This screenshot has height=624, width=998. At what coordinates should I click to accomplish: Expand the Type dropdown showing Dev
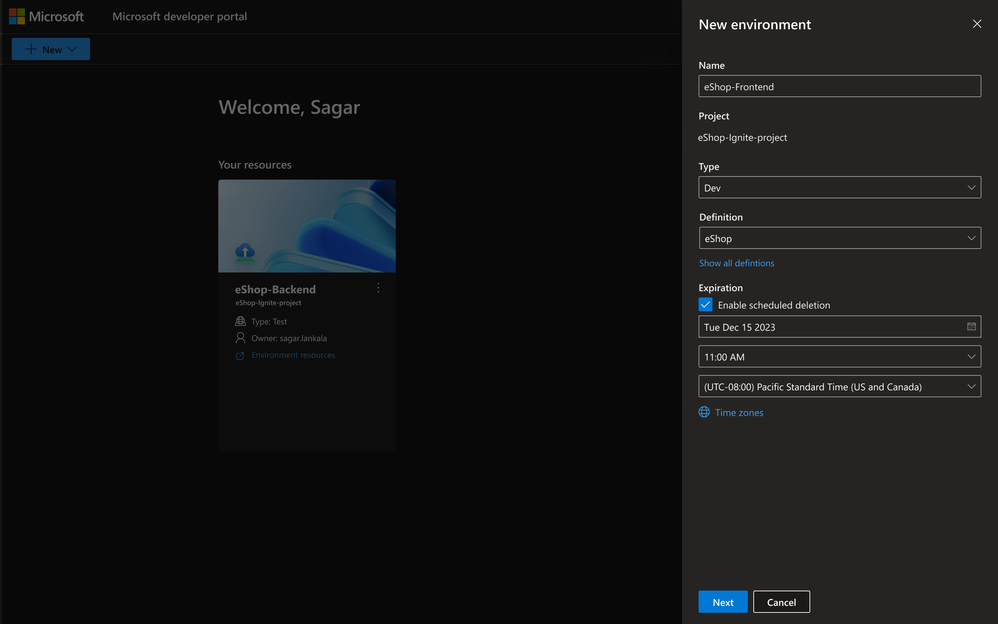[840, 187]
